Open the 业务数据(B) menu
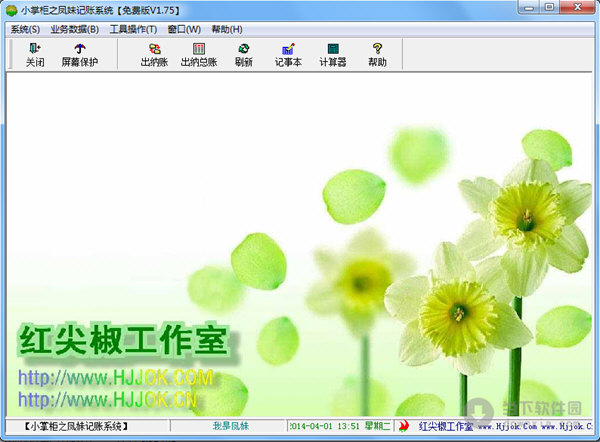The height and width of the screenshot is (442, 600). [75, 29]
